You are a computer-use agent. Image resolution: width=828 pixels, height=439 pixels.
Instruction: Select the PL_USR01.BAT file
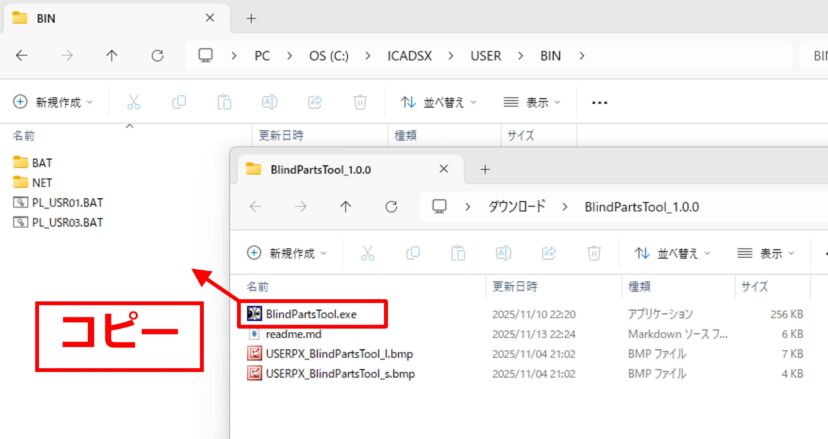pyautogui.click(x=67, y=202)
